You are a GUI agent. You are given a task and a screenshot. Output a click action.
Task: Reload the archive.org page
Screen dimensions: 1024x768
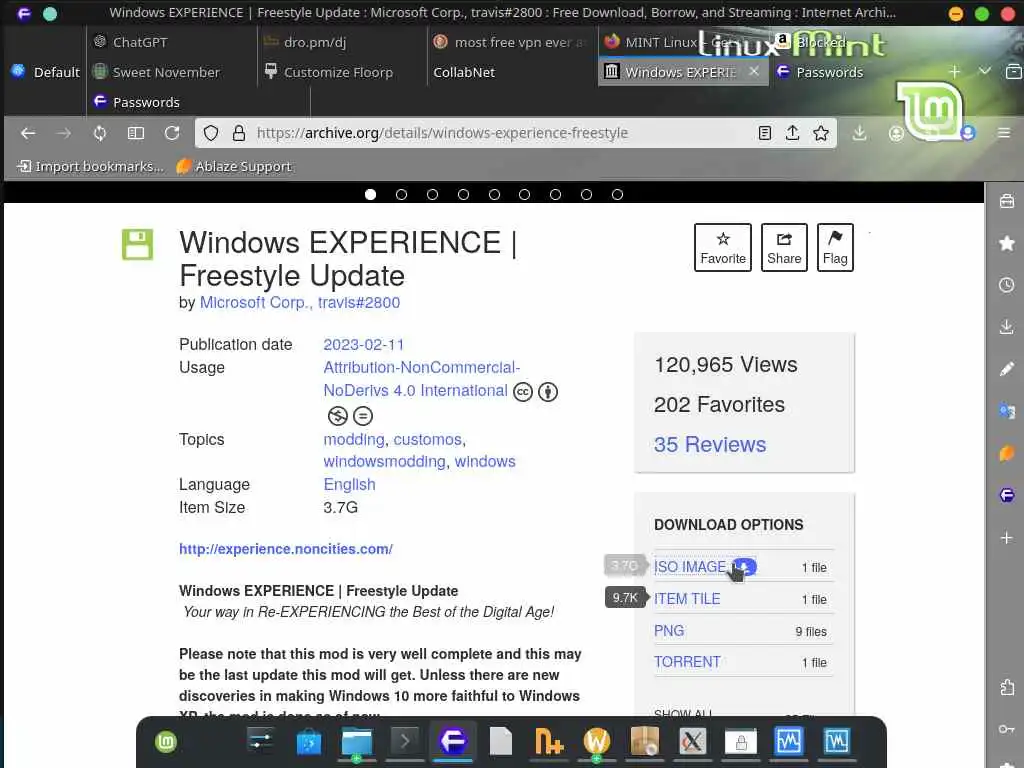172,133
